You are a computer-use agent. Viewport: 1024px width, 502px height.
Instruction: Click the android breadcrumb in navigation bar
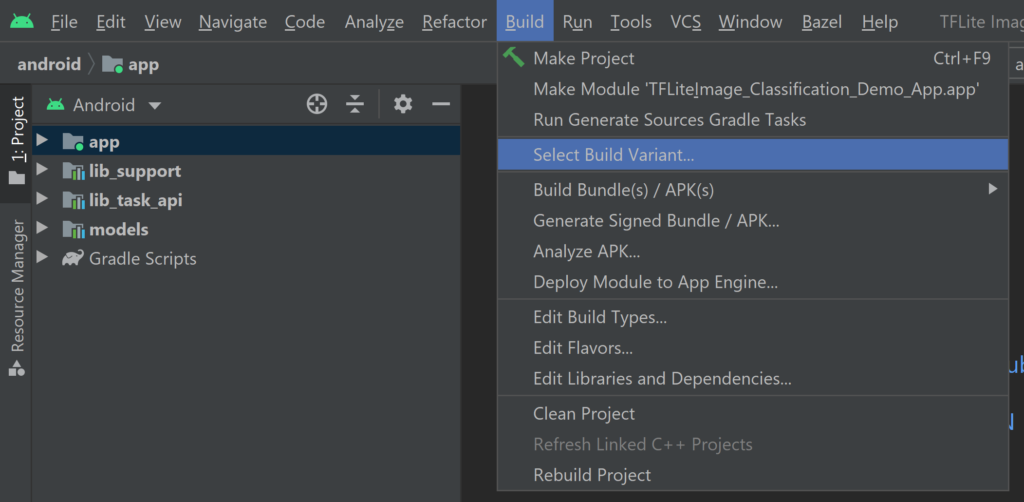coord(49,64)
